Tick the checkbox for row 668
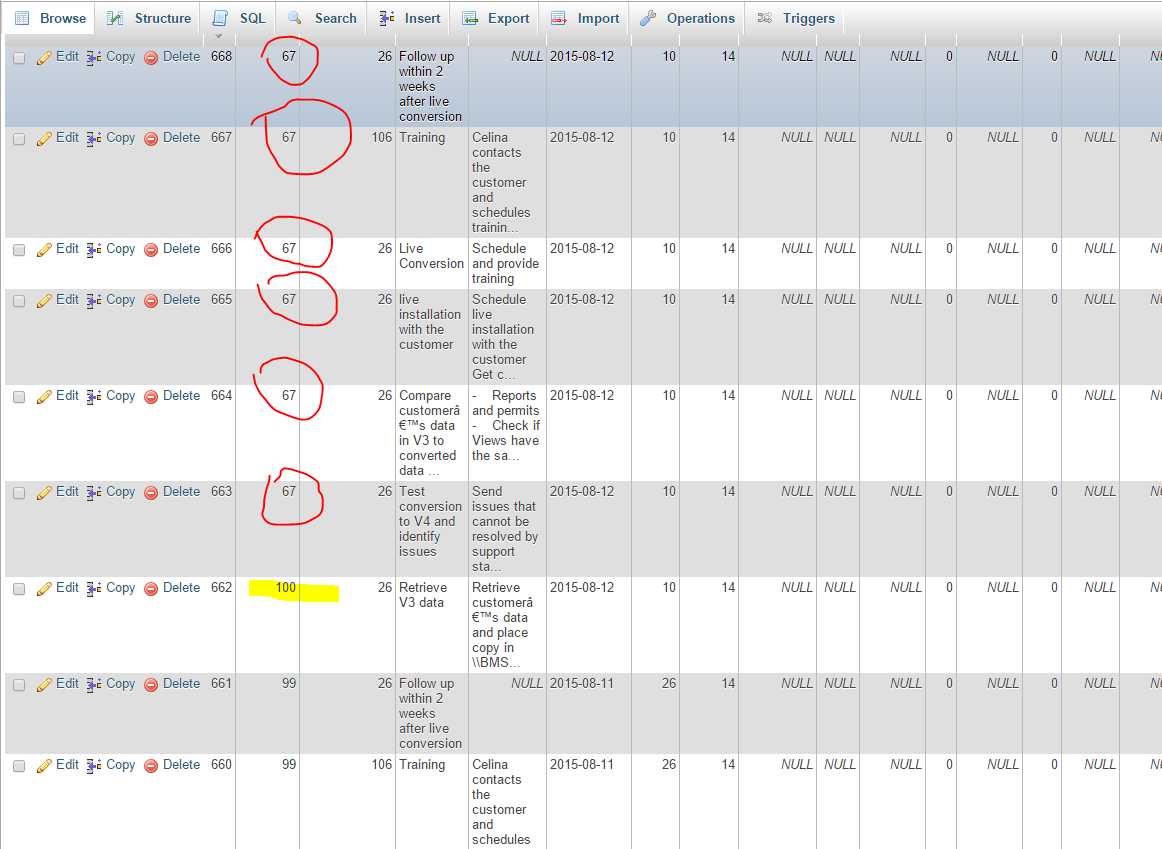 (x=19, y=58)
